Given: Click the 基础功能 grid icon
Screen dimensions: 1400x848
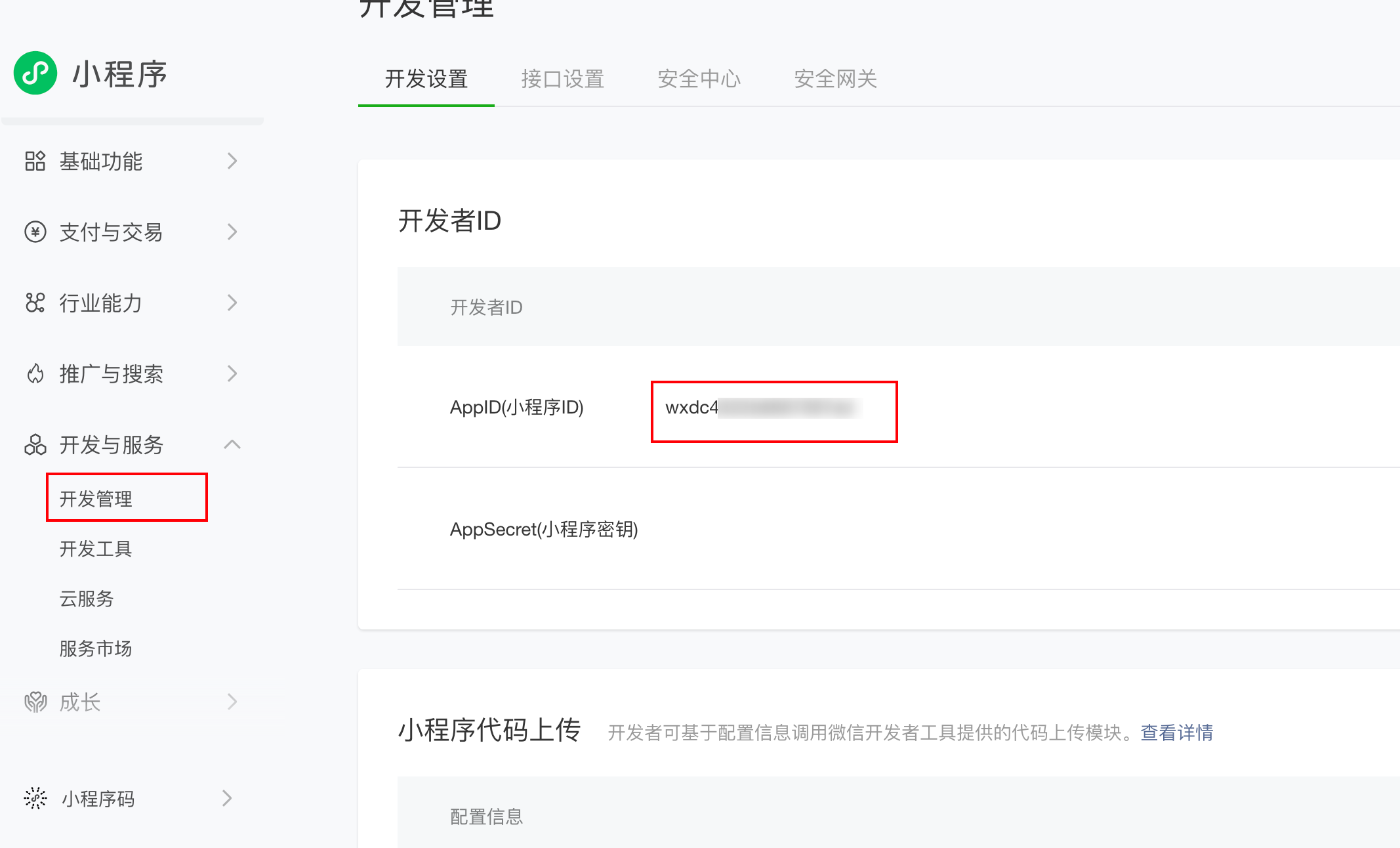Looking at the screenshot, I should (35, 161).
